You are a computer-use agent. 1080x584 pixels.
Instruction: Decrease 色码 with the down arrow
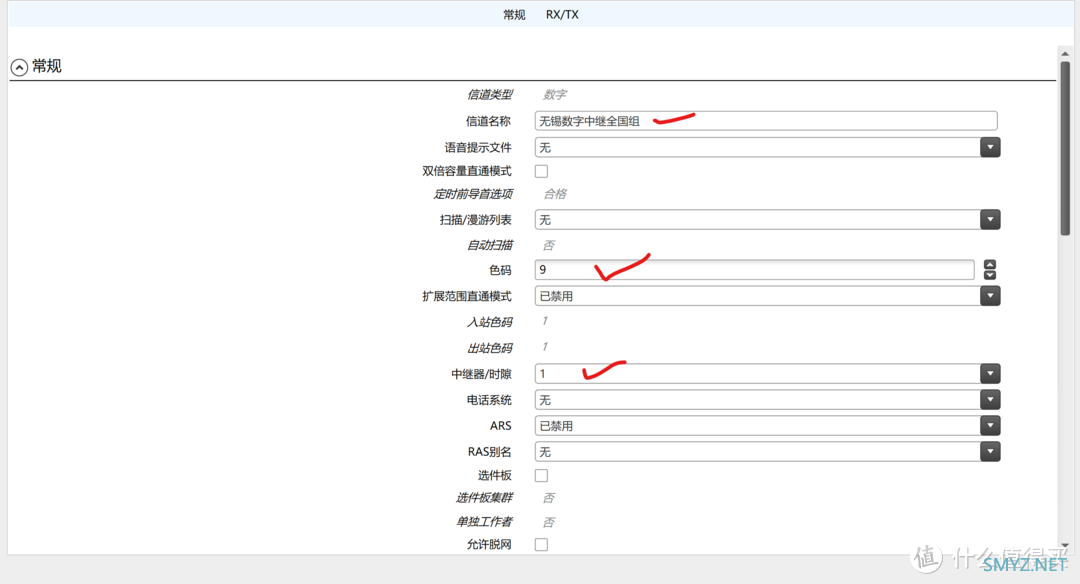click(x=990, y=275)
